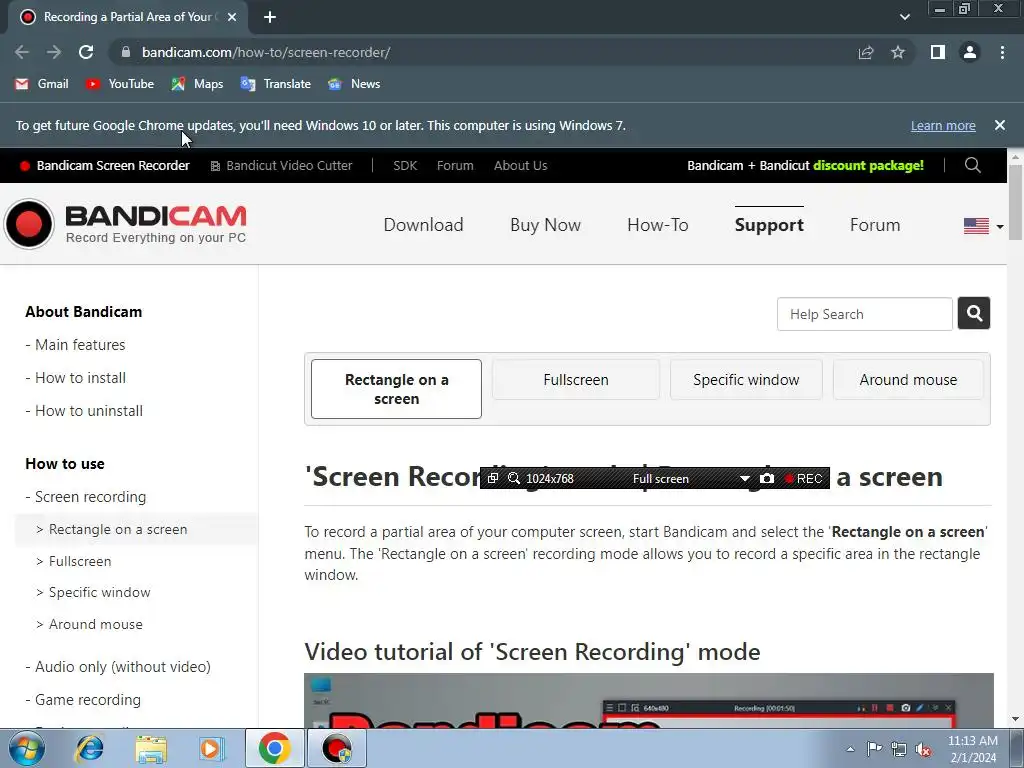Reload the page with refresh icon
Viewport: 1024px width, 768px height.
(86, 52)
